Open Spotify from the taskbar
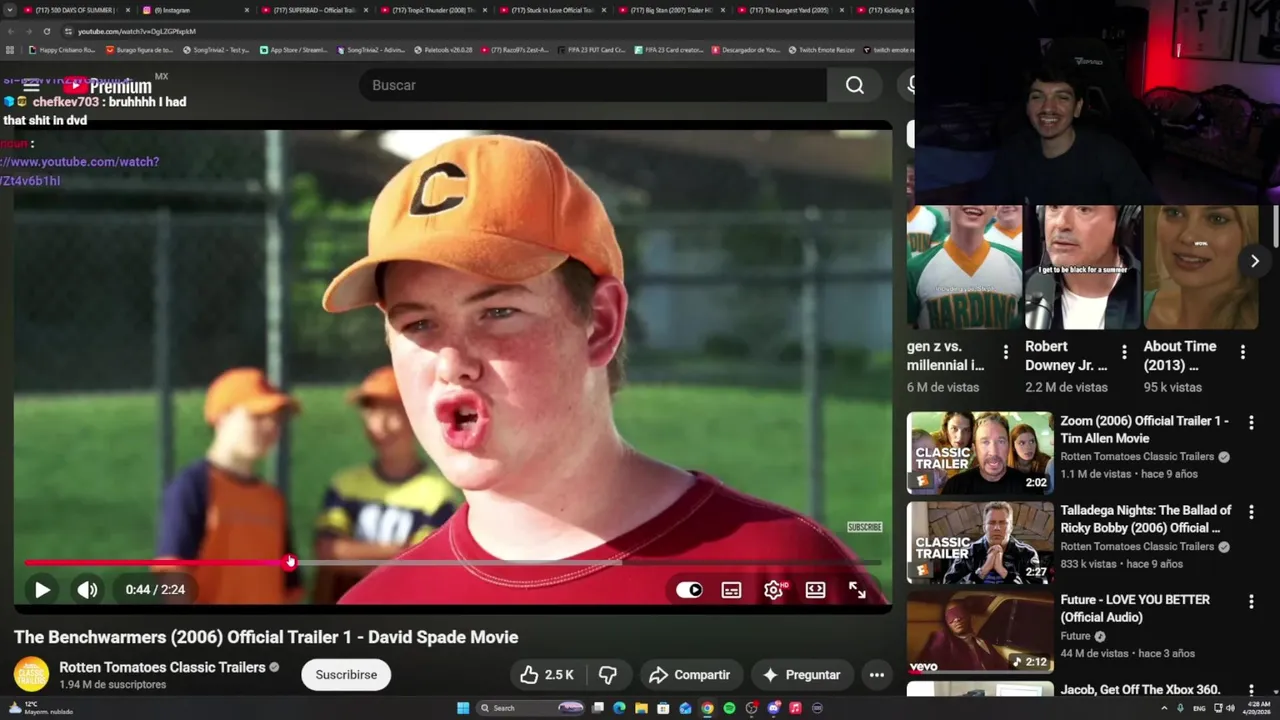The image size is (1280, 720). pos(729,708)
